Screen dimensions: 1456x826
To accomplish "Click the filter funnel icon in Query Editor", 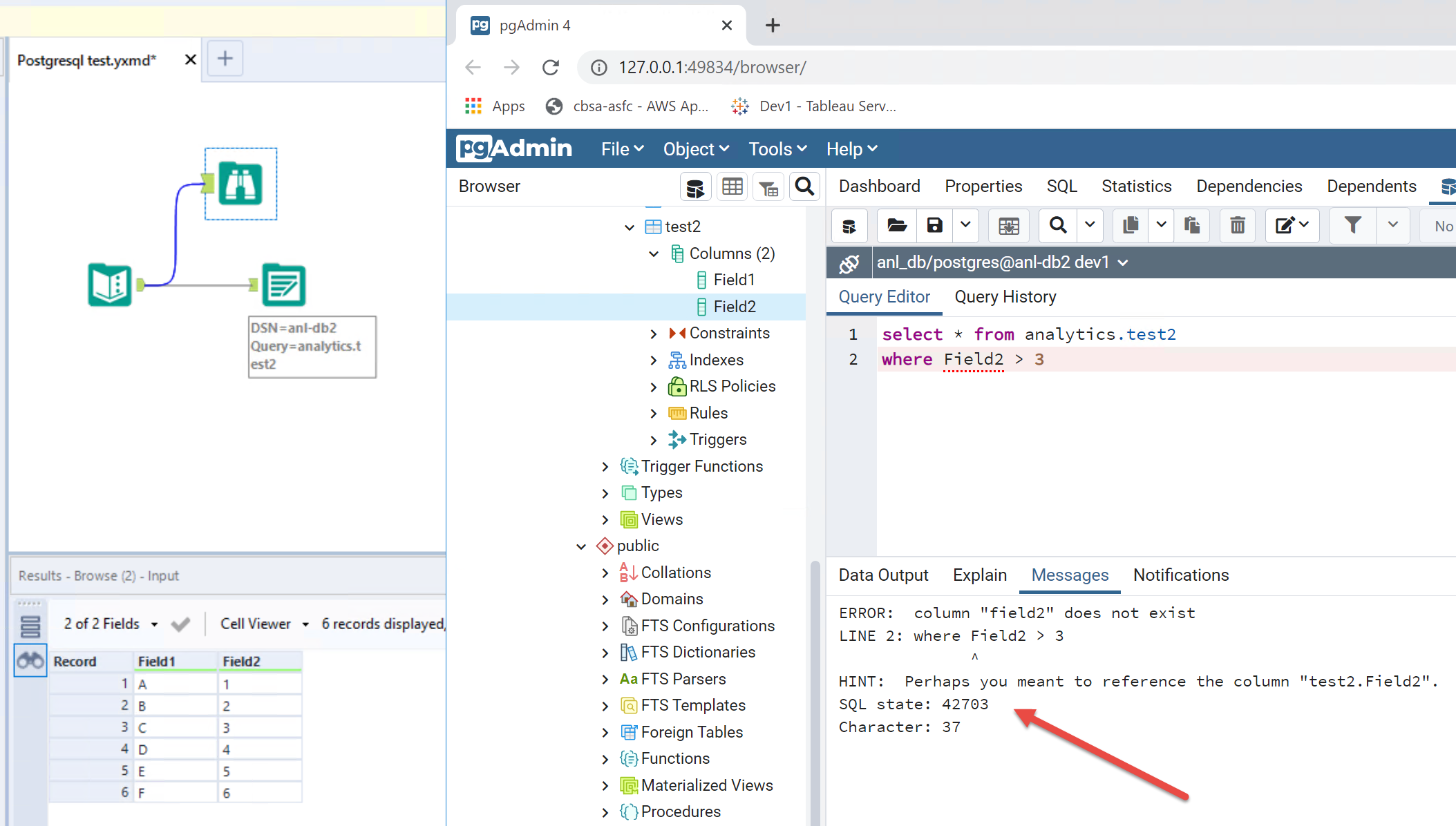I will (x=1352, y=226).
